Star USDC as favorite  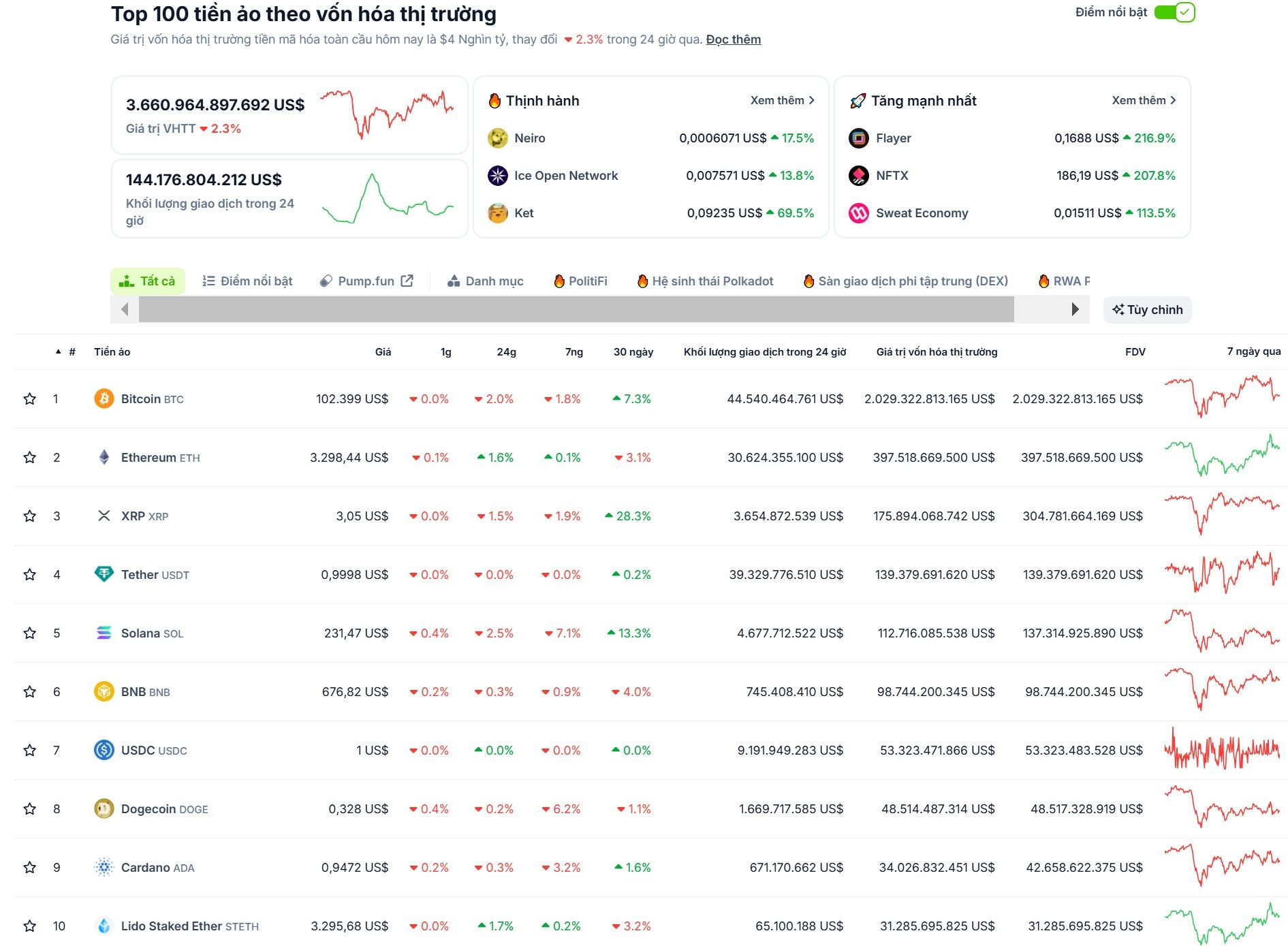point(29,751)
